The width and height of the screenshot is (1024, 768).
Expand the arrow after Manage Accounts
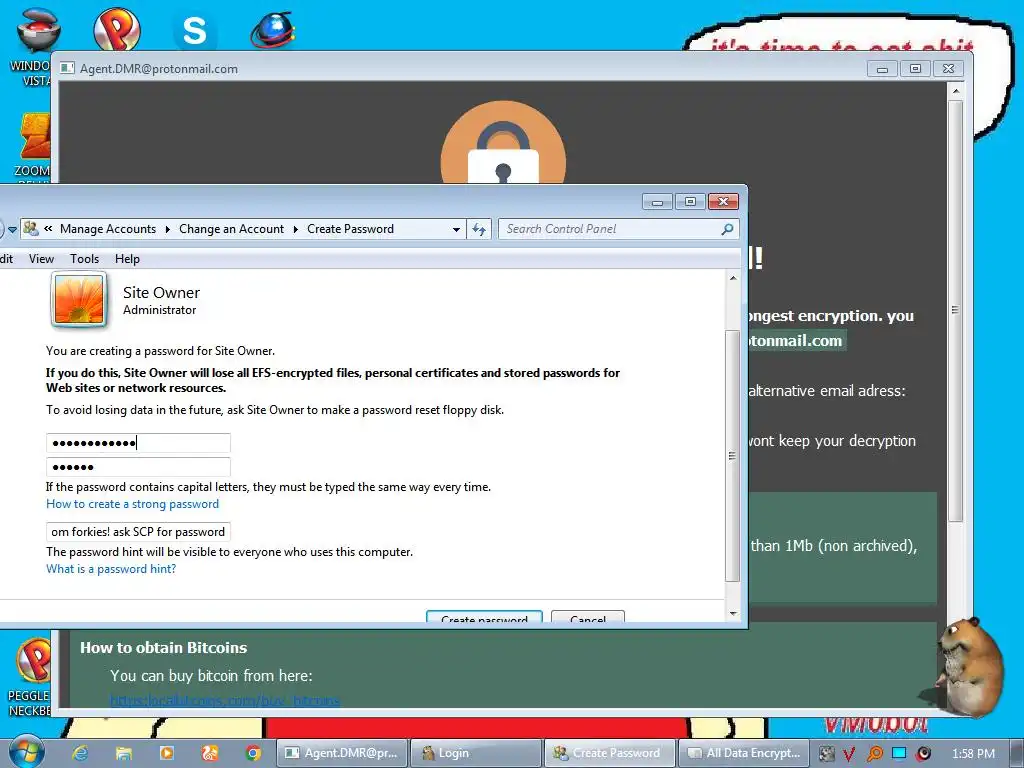[168, 229]
